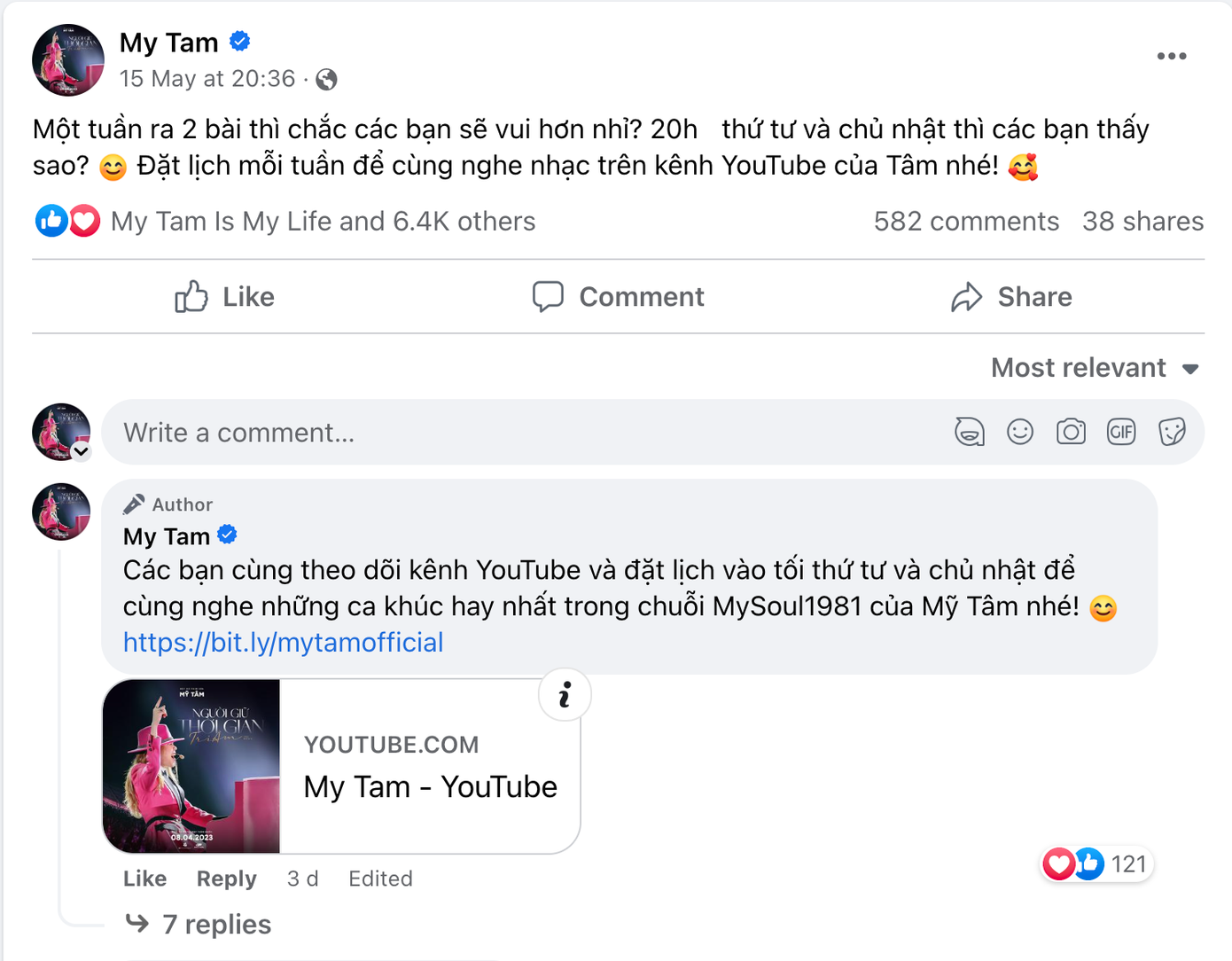Insert a GIF into your comment

tap(1121, 432)
